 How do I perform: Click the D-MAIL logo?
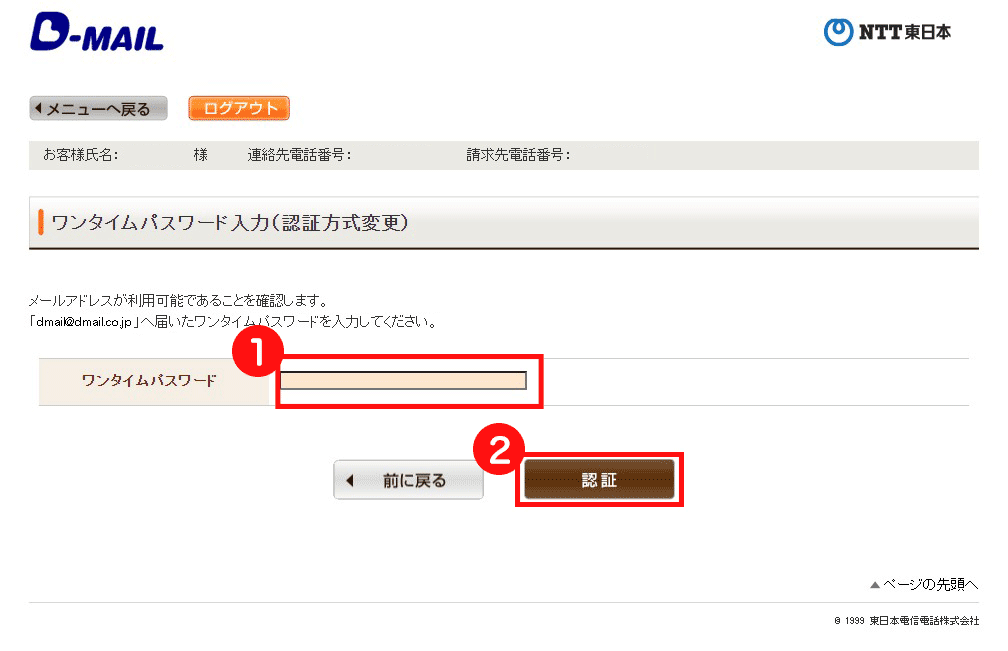pyautogui.click(x=96, y=33)
